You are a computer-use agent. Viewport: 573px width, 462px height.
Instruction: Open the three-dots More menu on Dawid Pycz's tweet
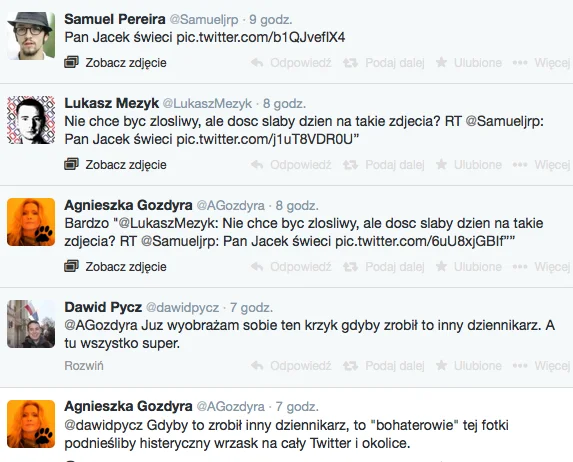pyautogui.click(x=520, y=366)
